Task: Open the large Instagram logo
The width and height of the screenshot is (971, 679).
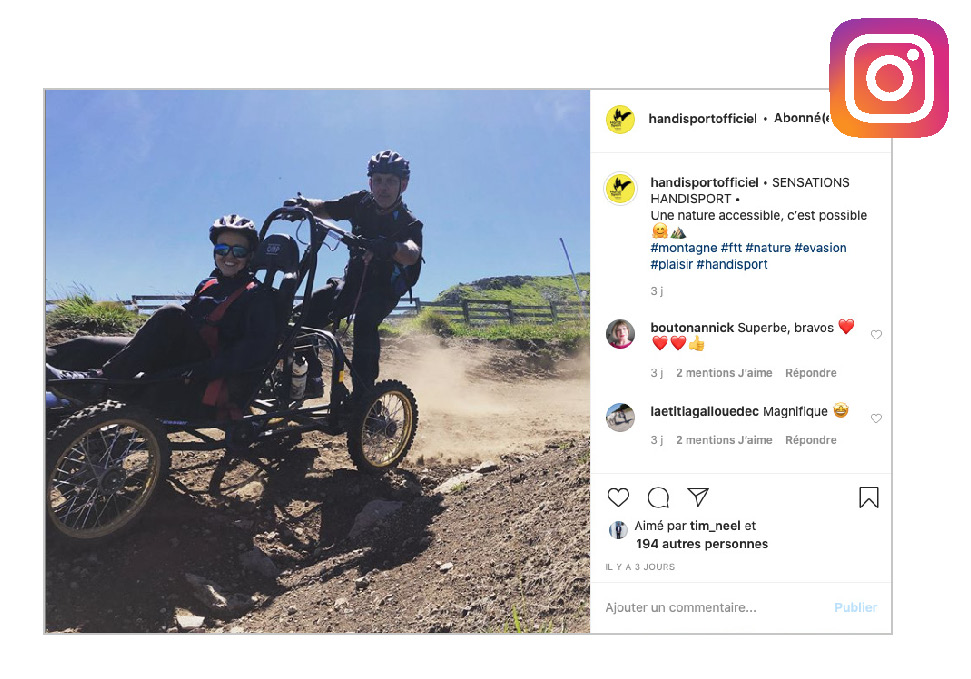Action: [x=889, y=77]
